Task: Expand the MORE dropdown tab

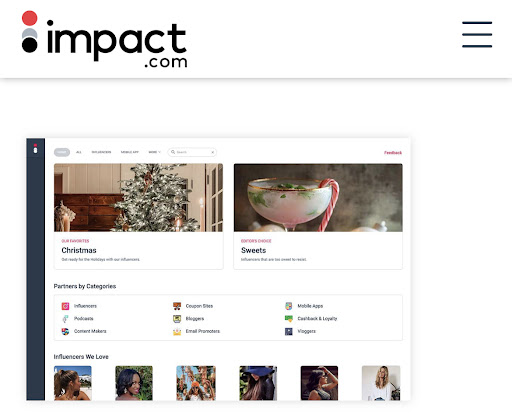Action: pyautogui.click(x=154, y=152)
